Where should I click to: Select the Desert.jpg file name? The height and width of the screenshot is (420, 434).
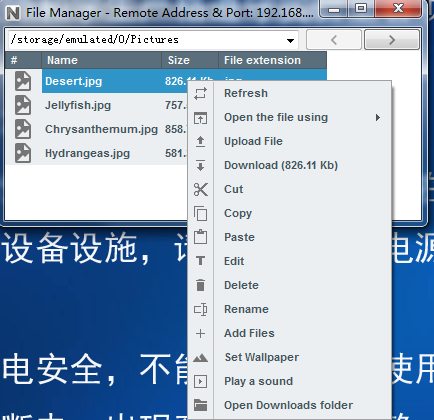pyautogui.click(x=73, y=81)
